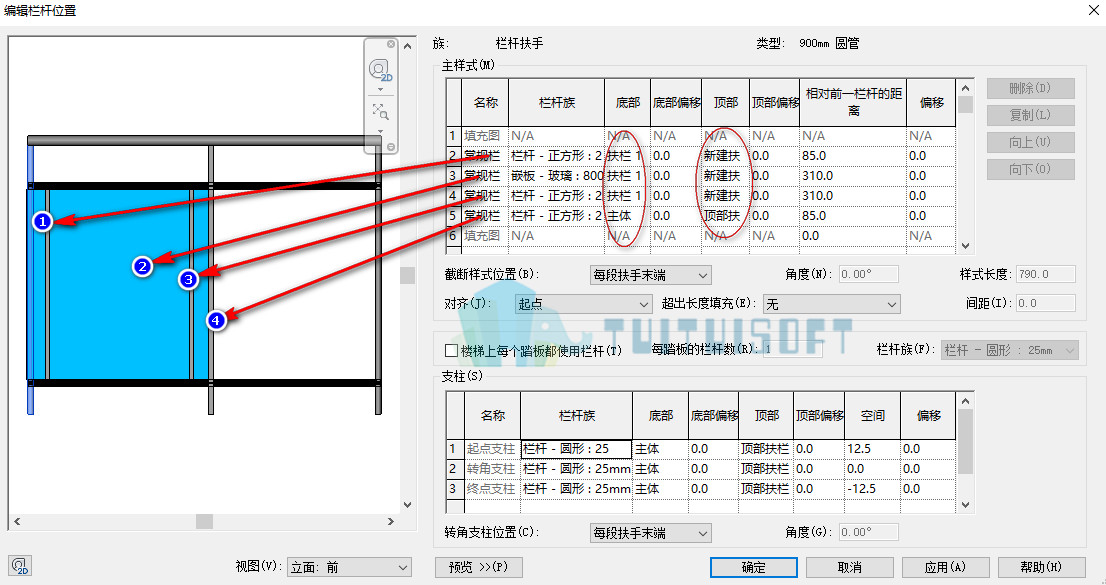The image size is (1106, 585).
Task: Click the 角度(N) input field
Action: coord(868,274)
